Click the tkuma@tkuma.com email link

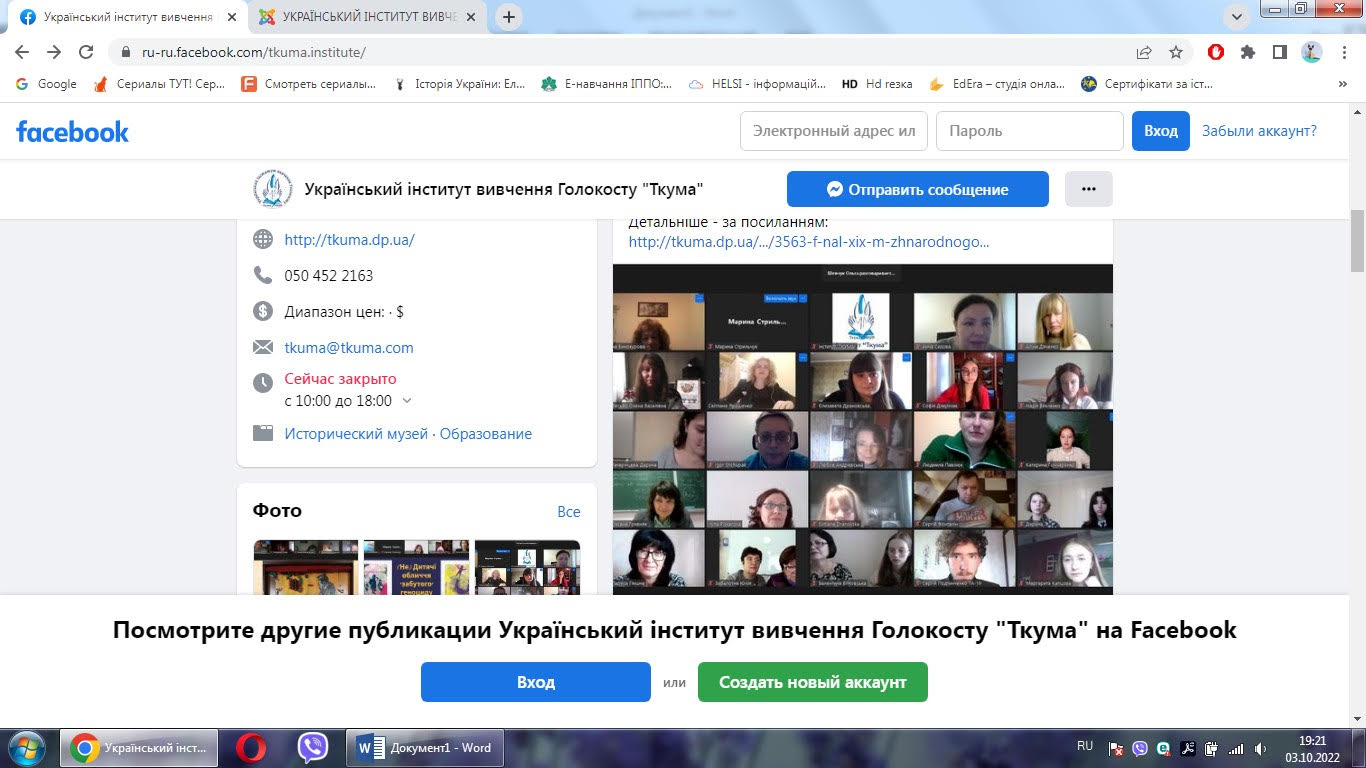pos(349,348)
